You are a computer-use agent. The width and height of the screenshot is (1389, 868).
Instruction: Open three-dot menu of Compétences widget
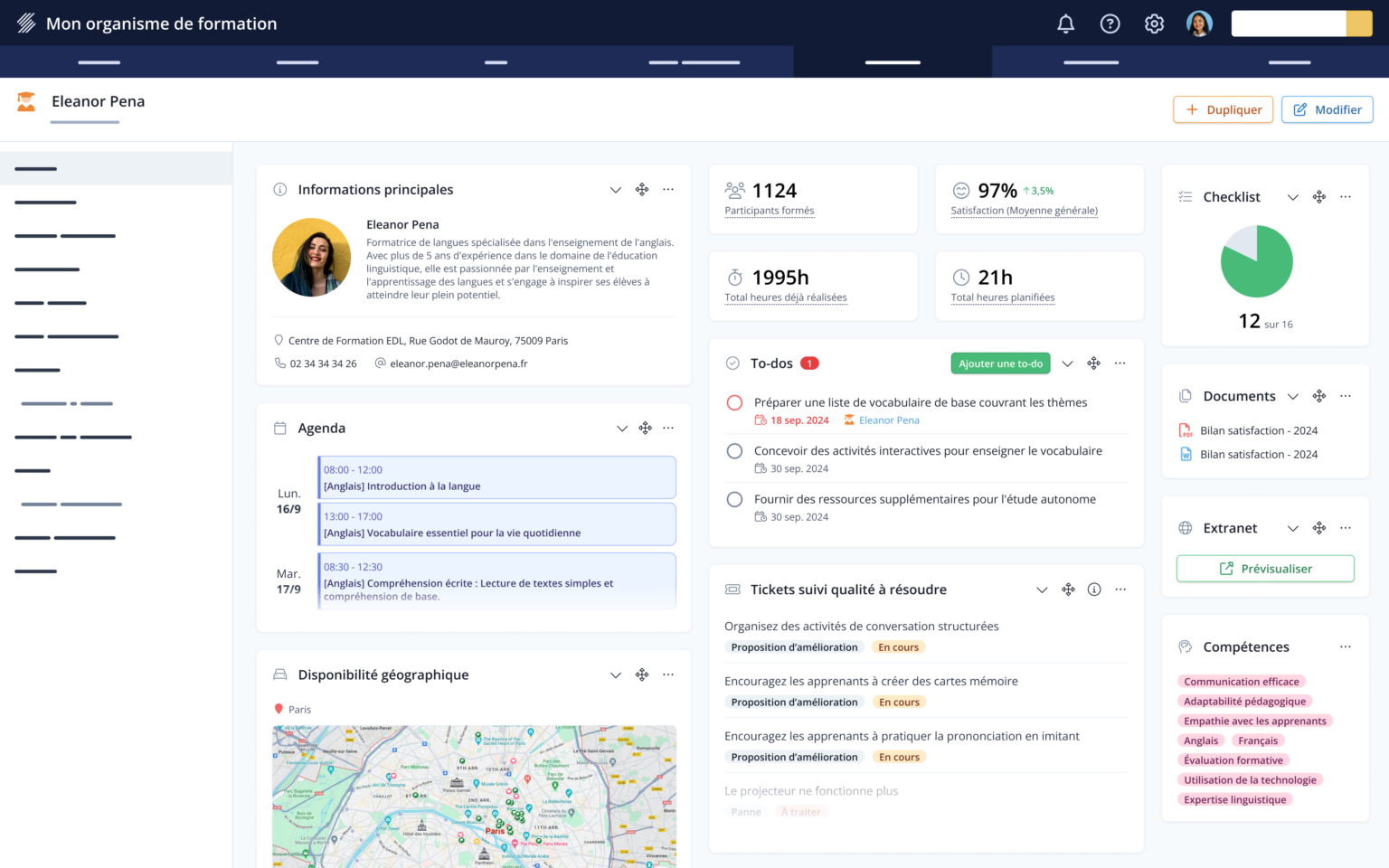(1345, 647)
